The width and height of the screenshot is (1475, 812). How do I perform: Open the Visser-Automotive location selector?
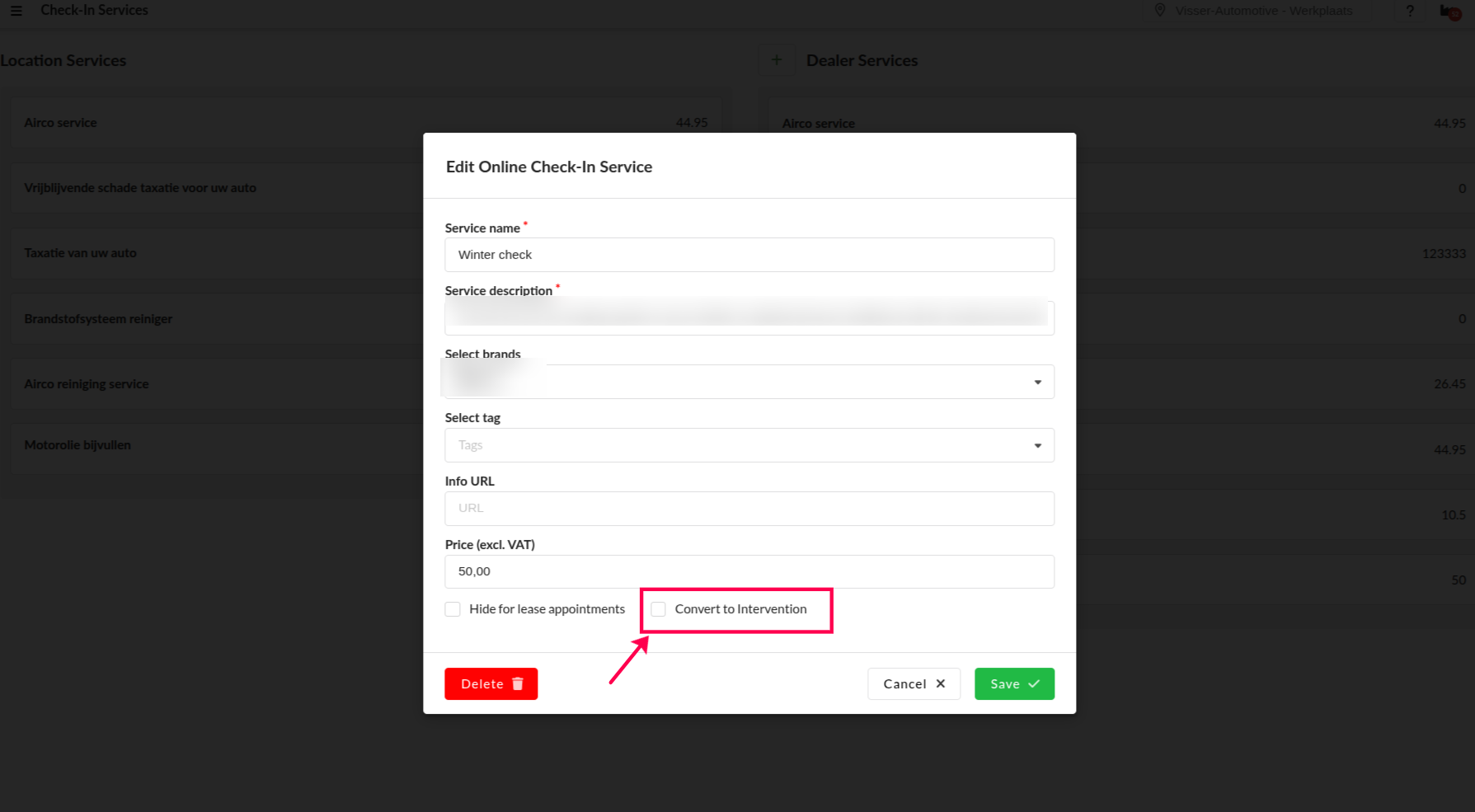pyautogui.click(x=1263, y=11)
